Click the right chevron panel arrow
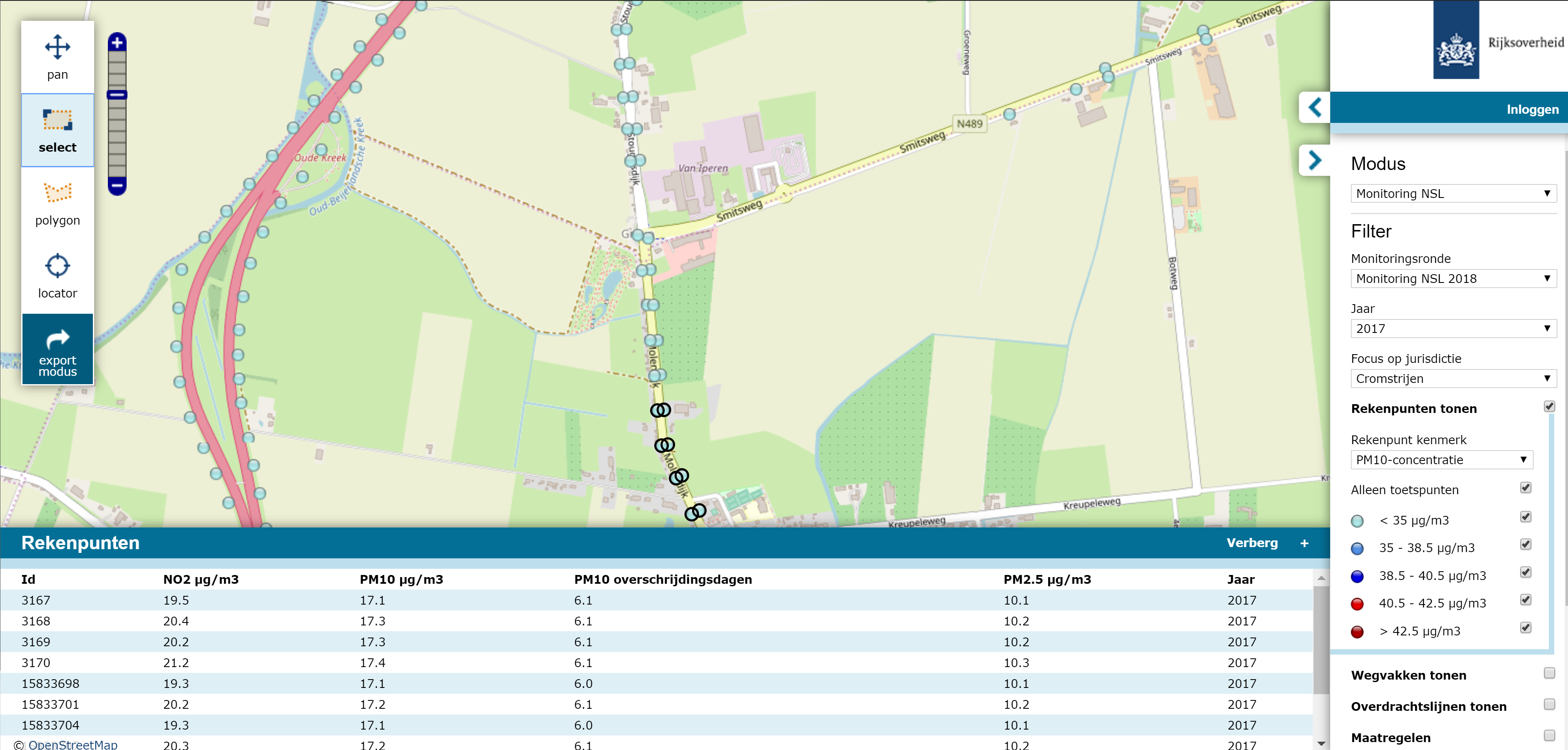The width and height of the screenshot is (1568, 750). click(1314, 160)
